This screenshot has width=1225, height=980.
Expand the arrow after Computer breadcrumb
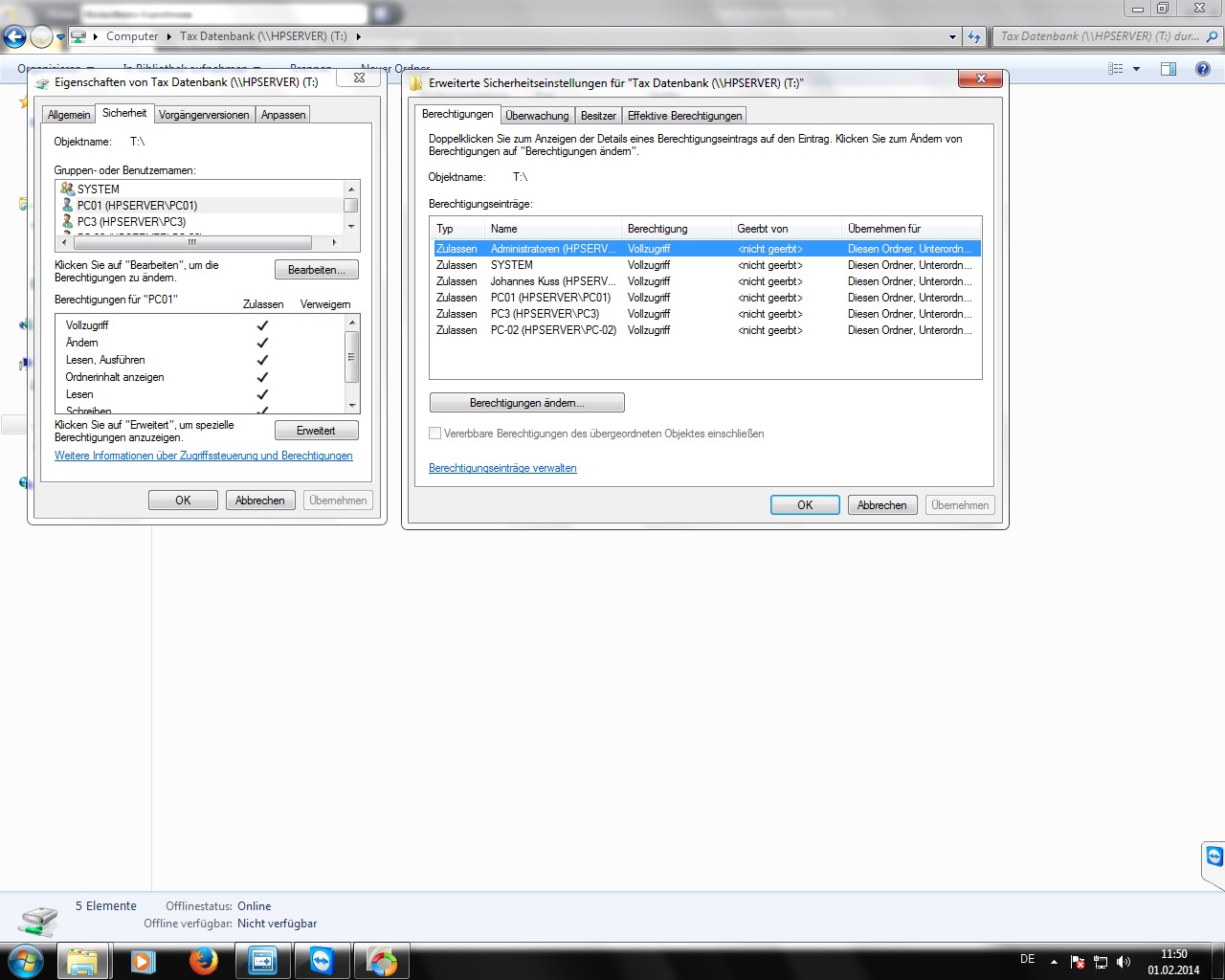click(169, 36)
